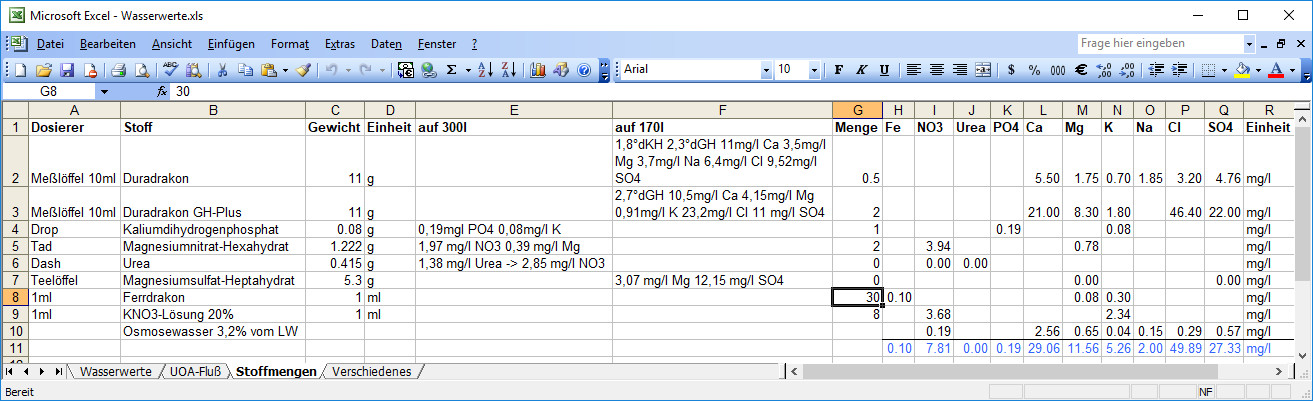Apply red font color A
The height and width of the screenshot is (401, 1313).
tap(1276, 70)
